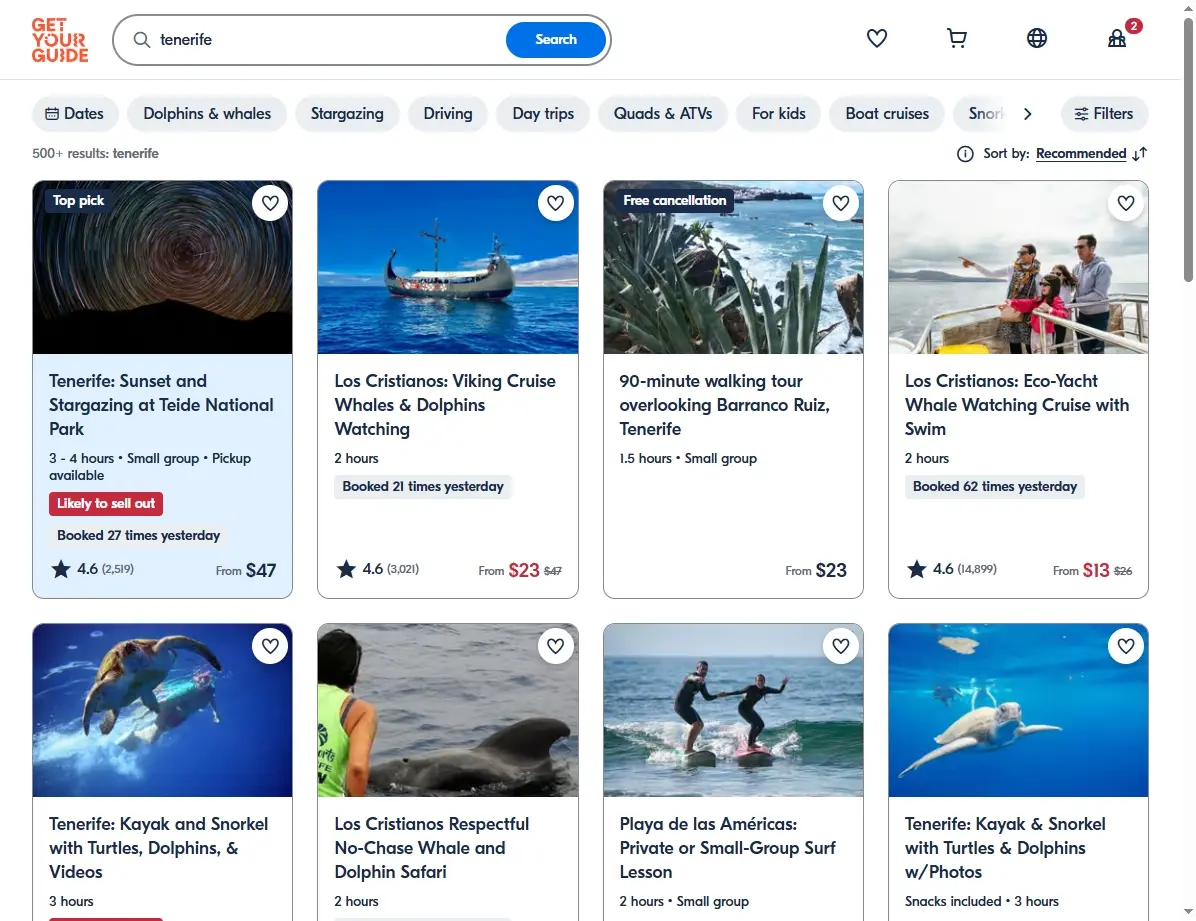The image size is (1196, 921).
Task: Click the page vertical scrollbar thumb
Action: point(1188,149)
